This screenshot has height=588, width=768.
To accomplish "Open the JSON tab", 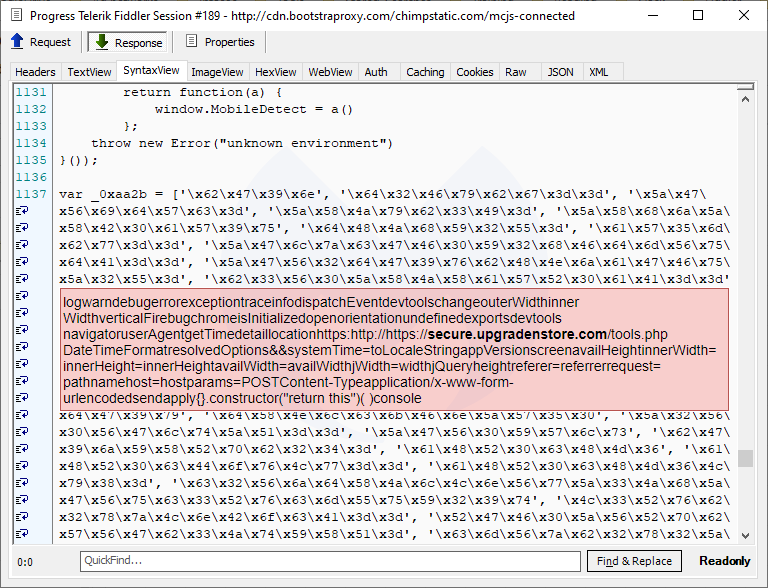I will (x=560, y=72).
